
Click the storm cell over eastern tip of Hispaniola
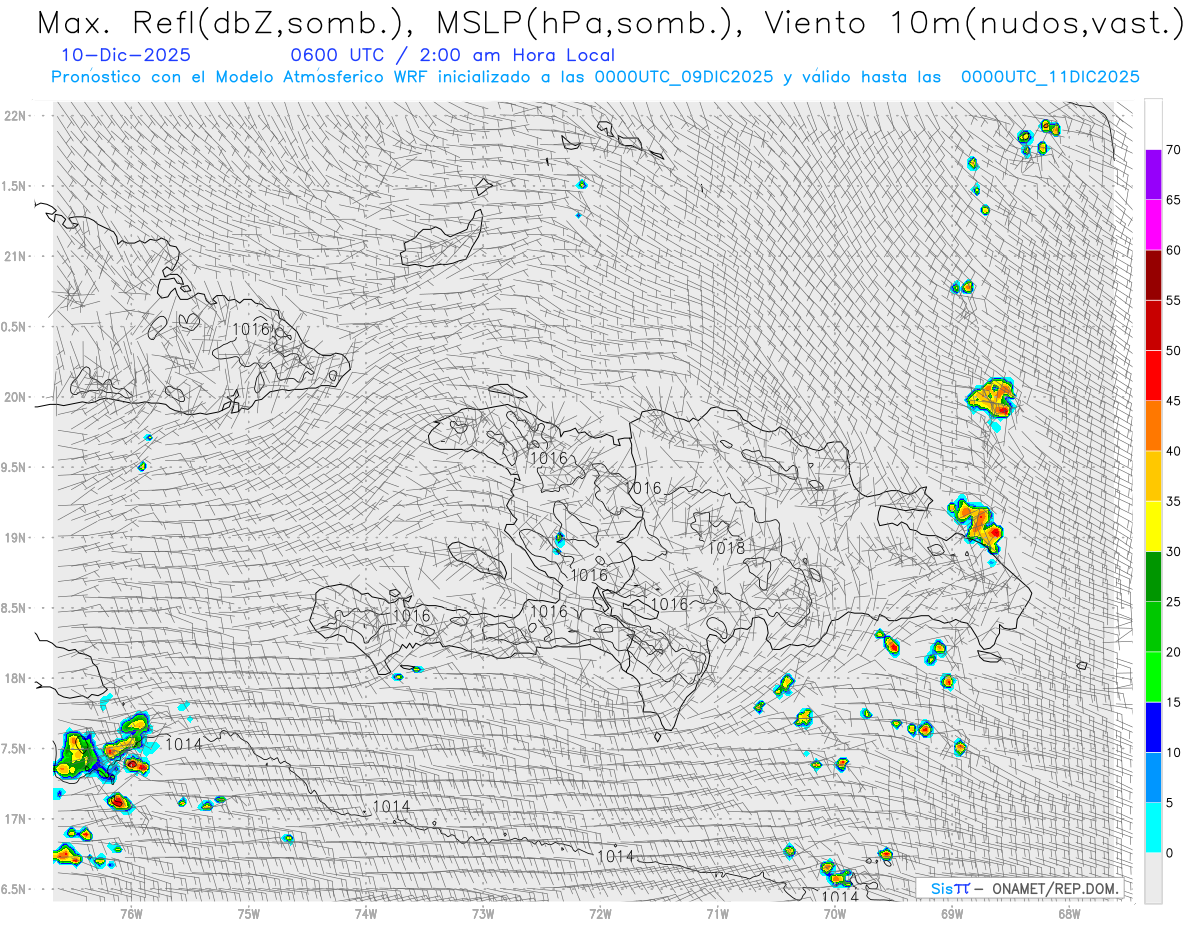coord(977,523)
